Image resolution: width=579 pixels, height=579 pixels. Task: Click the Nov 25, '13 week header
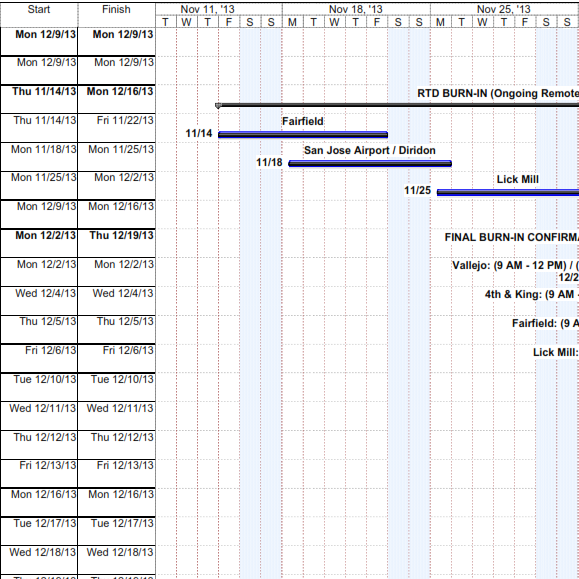pyautogui.click(x=504, y=9)
